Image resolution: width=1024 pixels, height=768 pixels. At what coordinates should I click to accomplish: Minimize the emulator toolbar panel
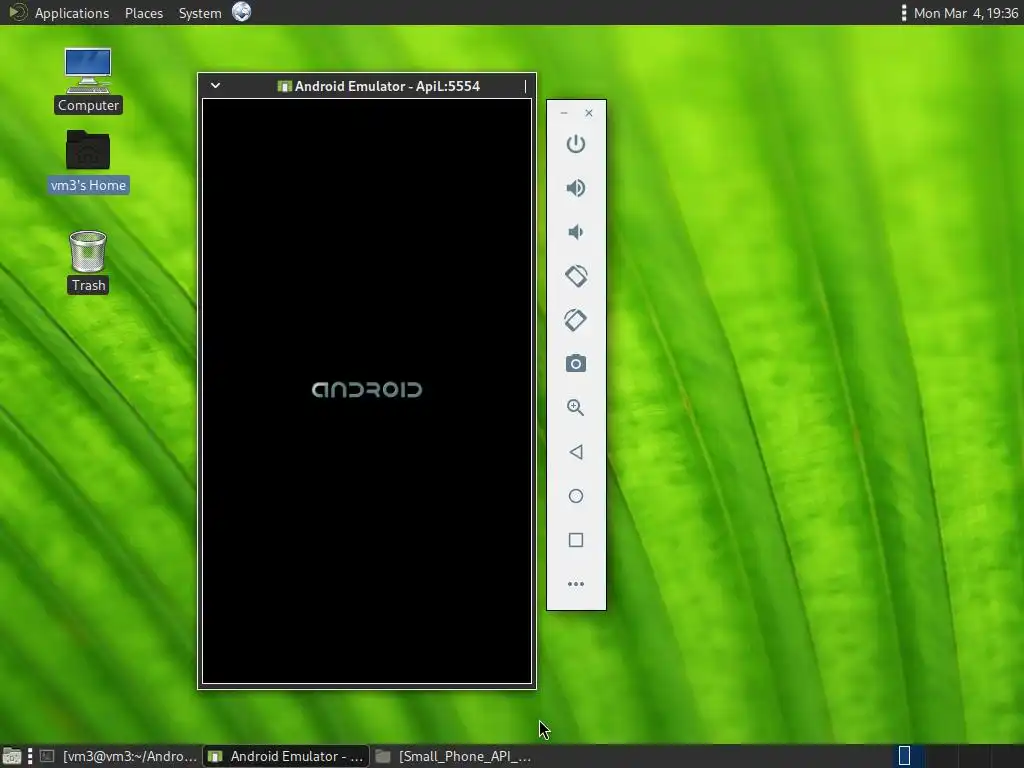[x=564, y=113]
